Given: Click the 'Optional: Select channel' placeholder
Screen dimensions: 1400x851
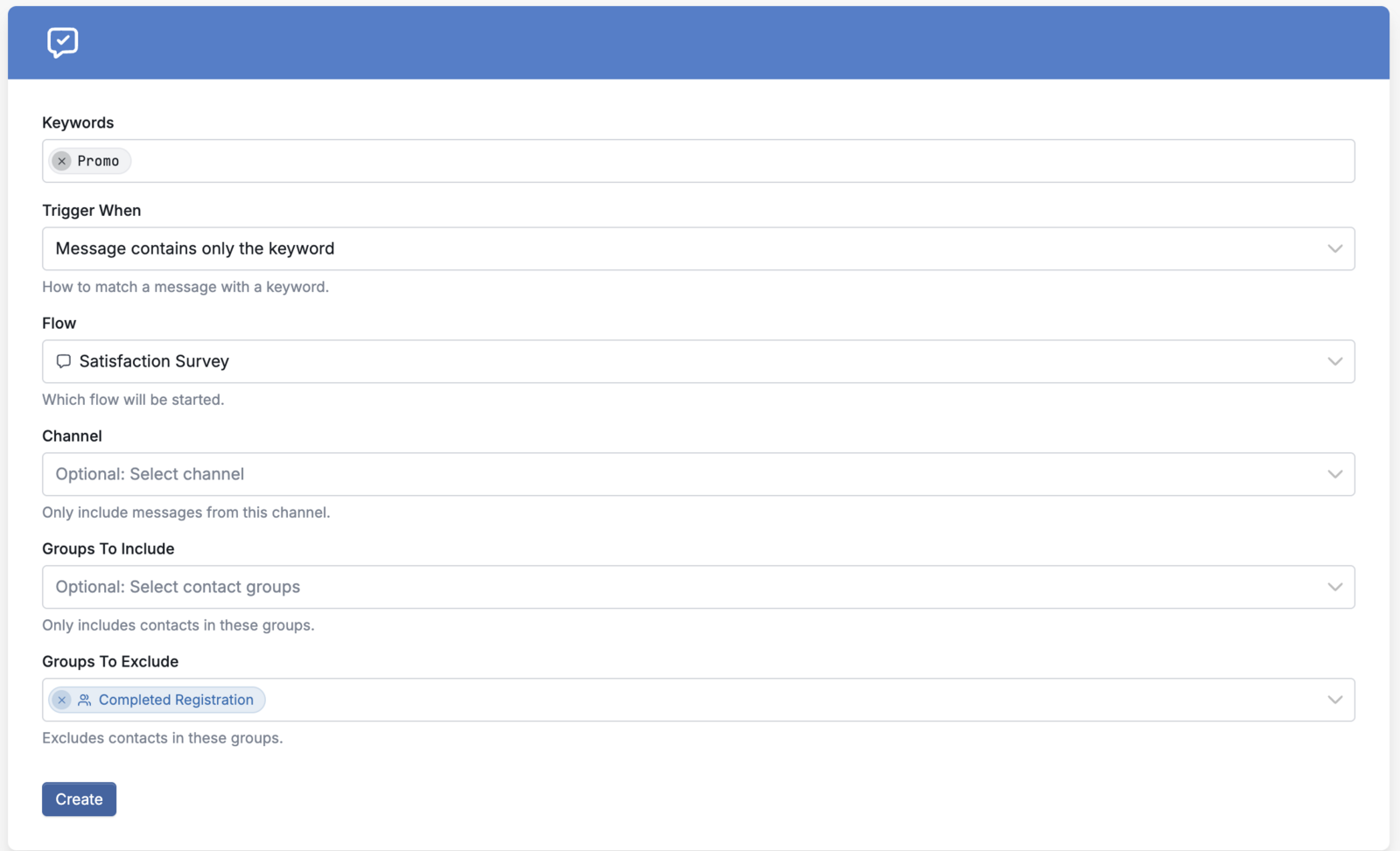Looking at the screenshot, I should tap(150, 474).
